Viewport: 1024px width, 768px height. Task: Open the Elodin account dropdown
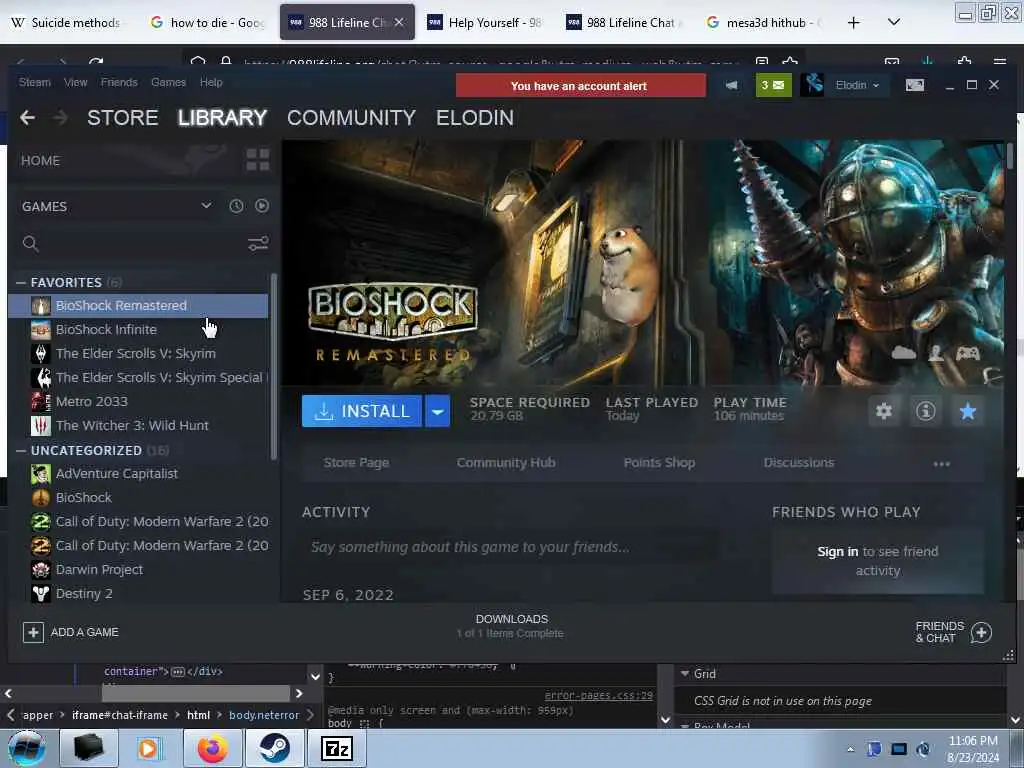pyautogui.click(x=857, y=85)
